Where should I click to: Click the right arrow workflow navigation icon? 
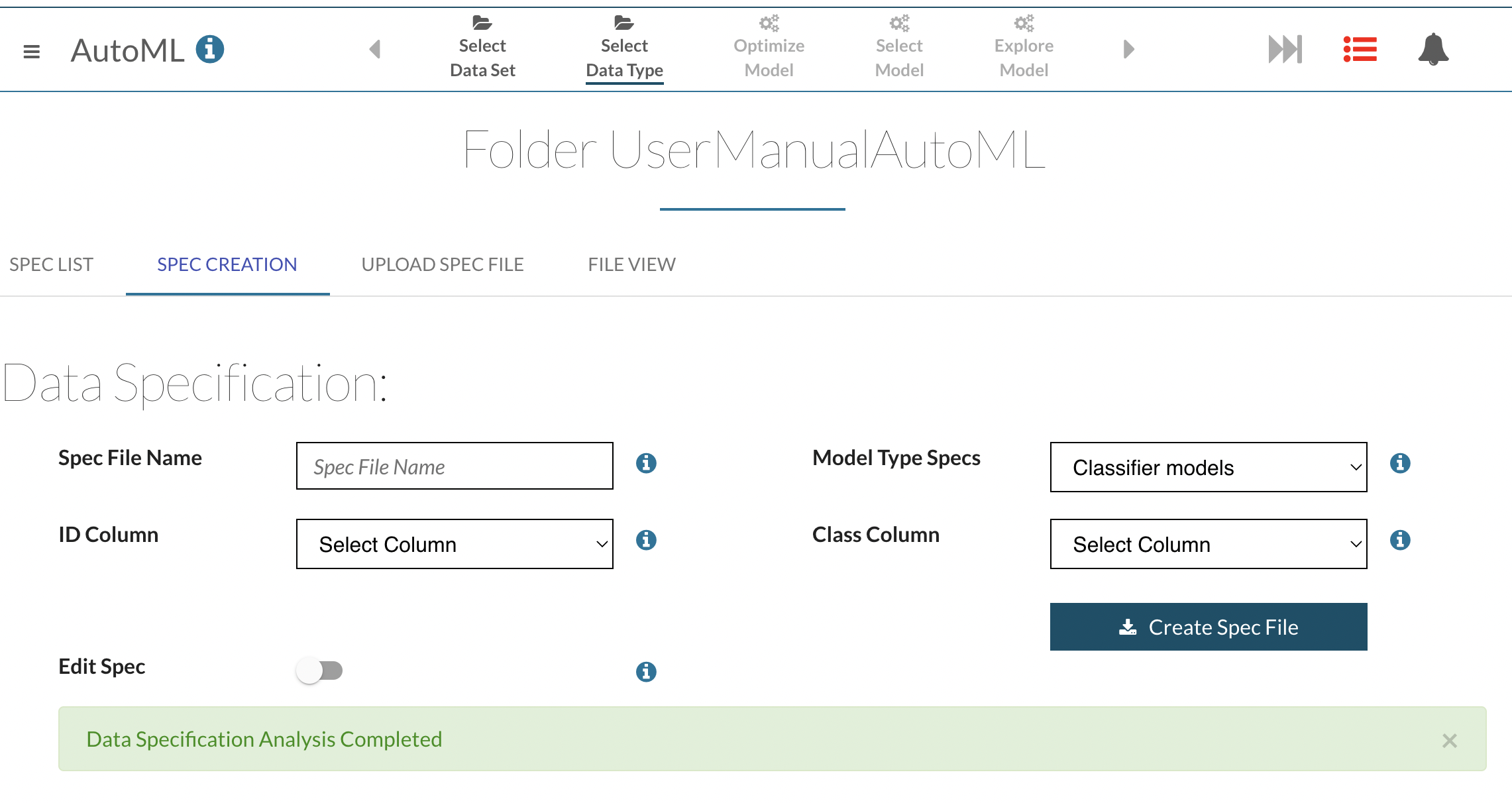point(1129,49)
